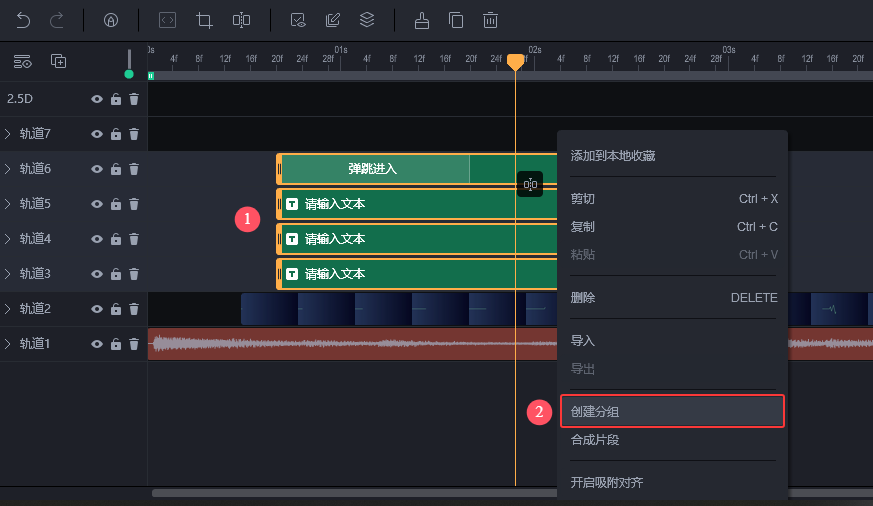Select 合成片段 in context menu
873x506 pixels.
tap(595, 440)
